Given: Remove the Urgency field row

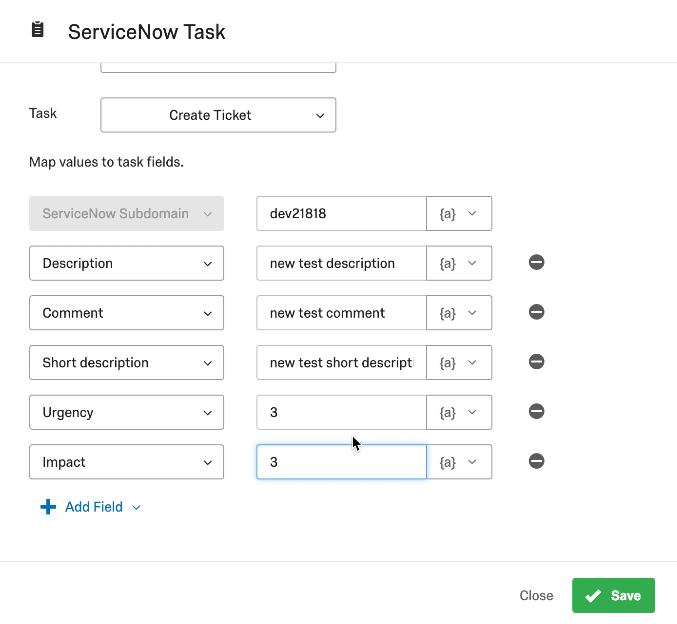Looking at the screenshot, I should tap(536, 411).
